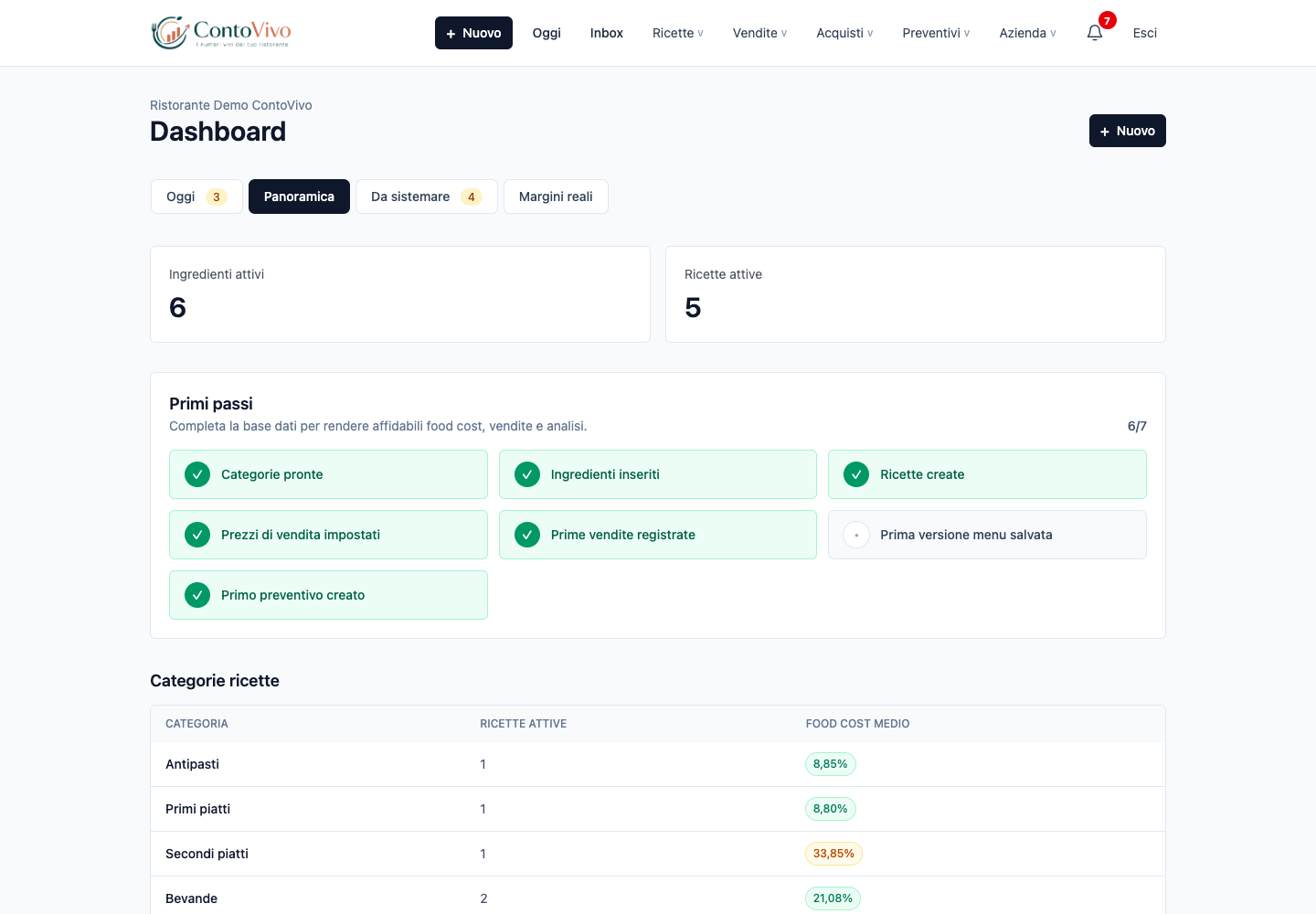The image size is (1316, 914).
Task: Switch to the Margini reali tab
Action: coord(556,197)
